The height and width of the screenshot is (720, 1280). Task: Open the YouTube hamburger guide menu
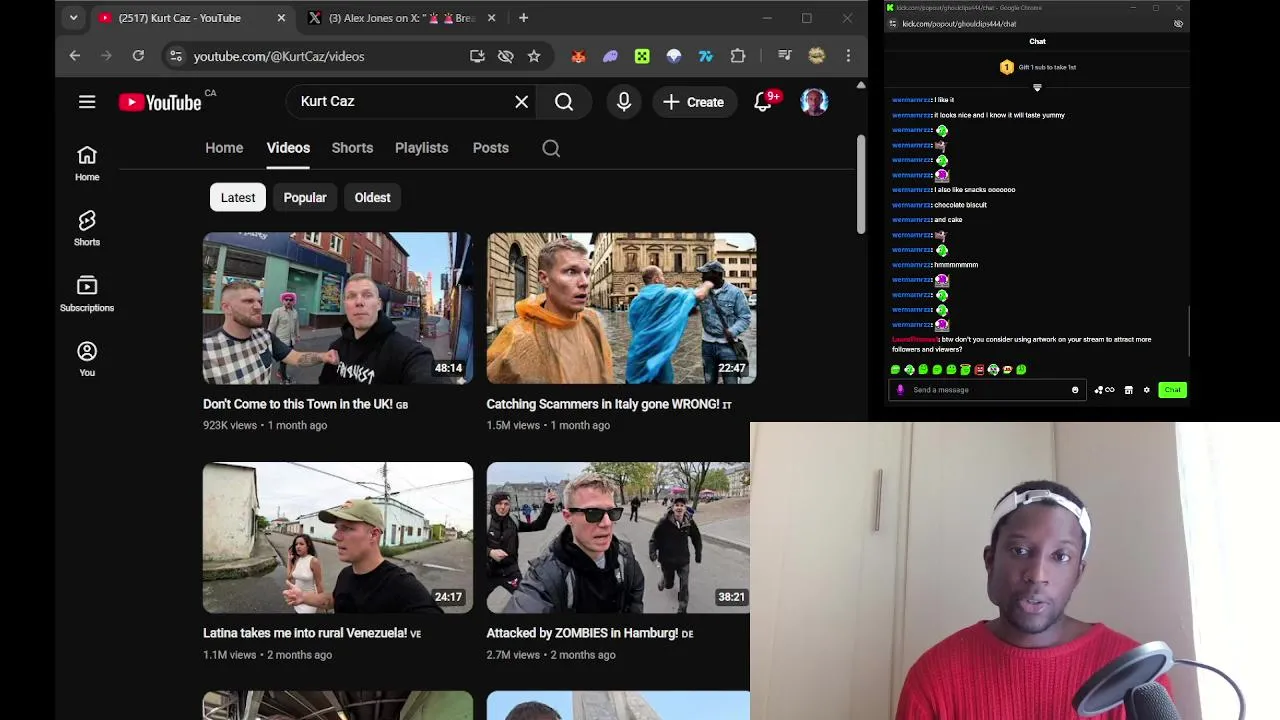tap(87, 102)
